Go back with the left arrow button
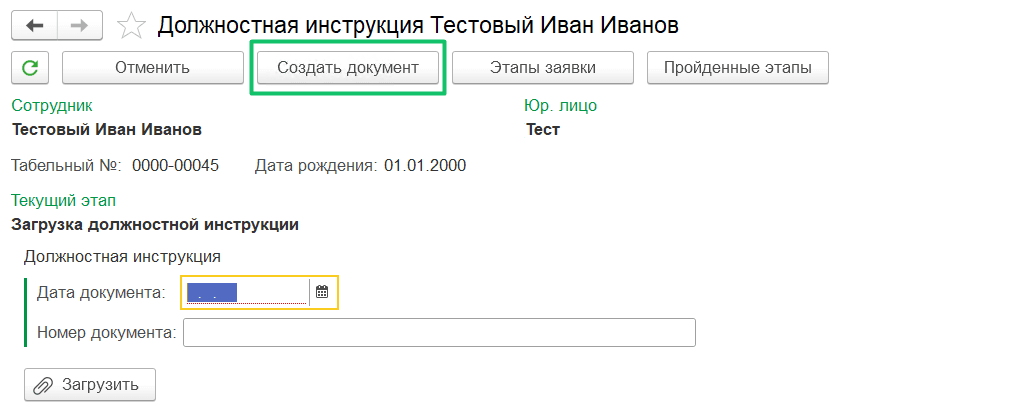 (35, 26)
